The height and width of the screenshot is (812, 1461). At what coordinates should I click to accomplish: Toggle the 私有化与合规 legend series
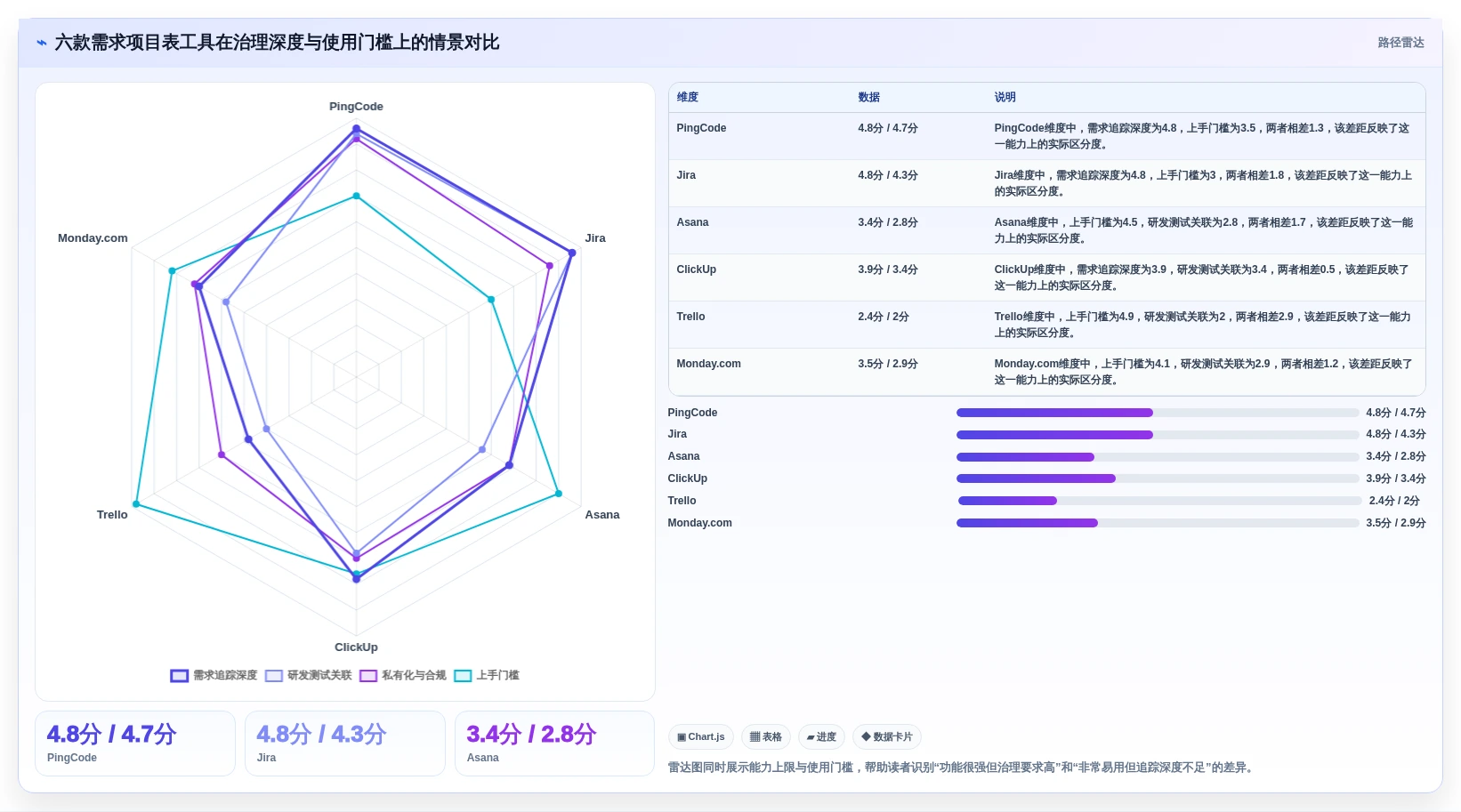(402, 676)
